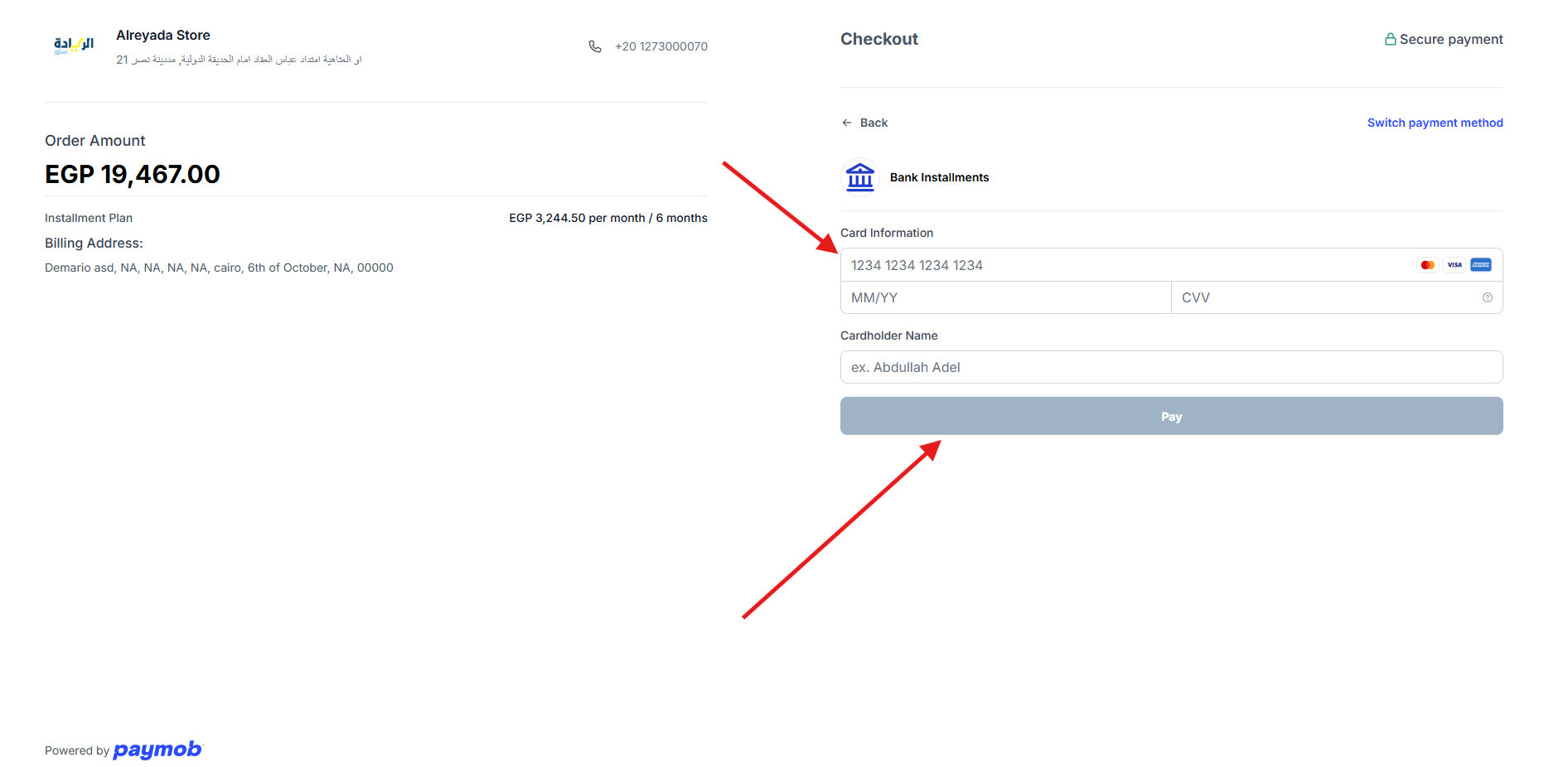Click the EGP 19,467.00 order amount

coord(133,174)
